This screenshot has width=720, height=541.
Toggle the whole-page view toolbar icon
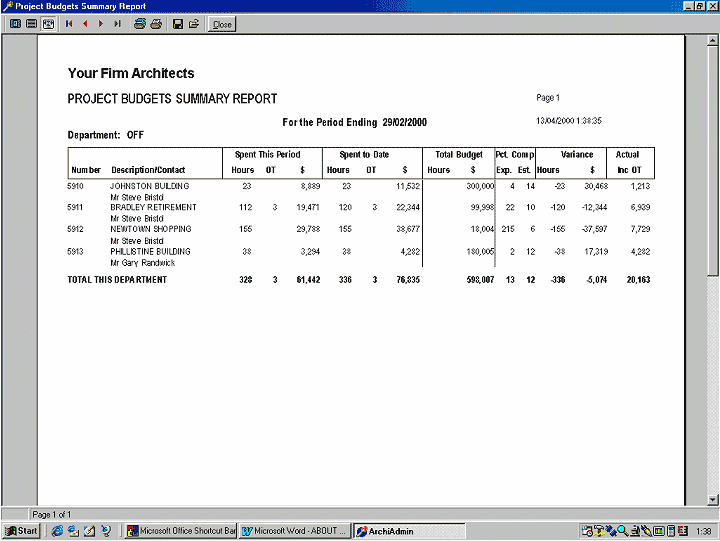(48, 23)
